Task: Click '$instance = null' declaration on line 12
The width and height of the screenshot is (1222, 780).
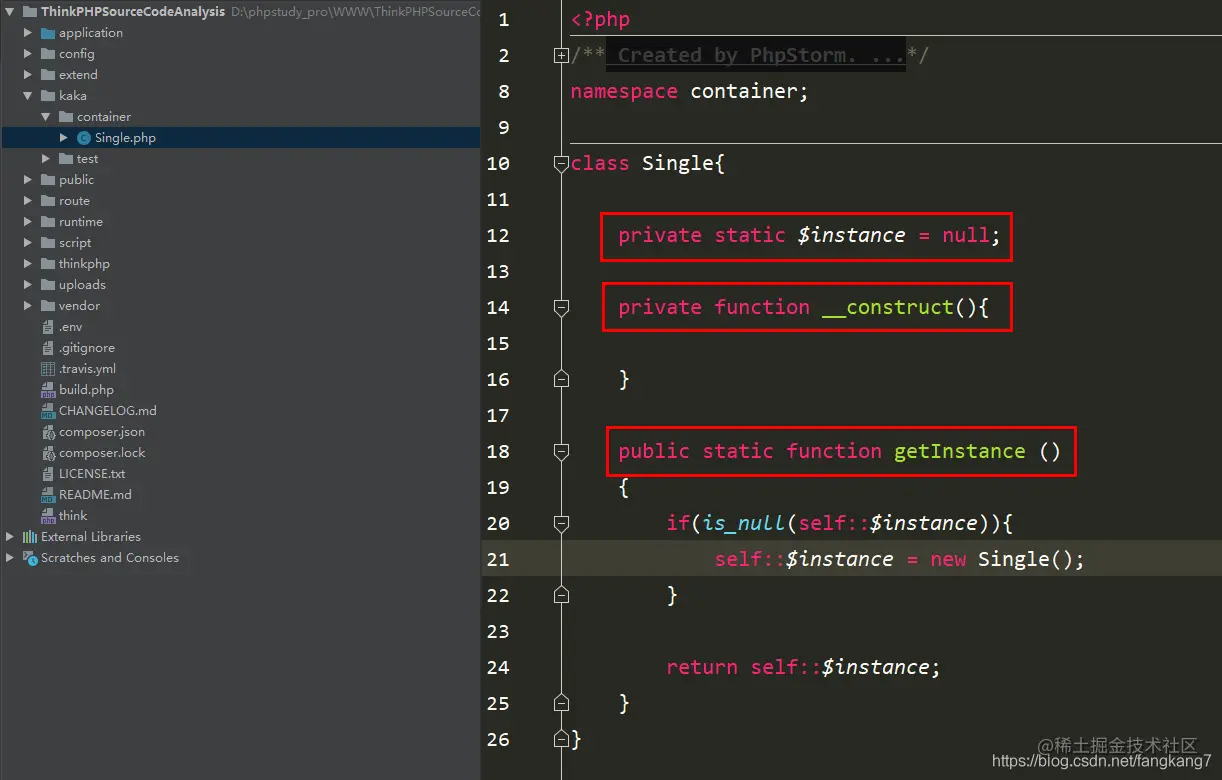Action: [893, 236]
